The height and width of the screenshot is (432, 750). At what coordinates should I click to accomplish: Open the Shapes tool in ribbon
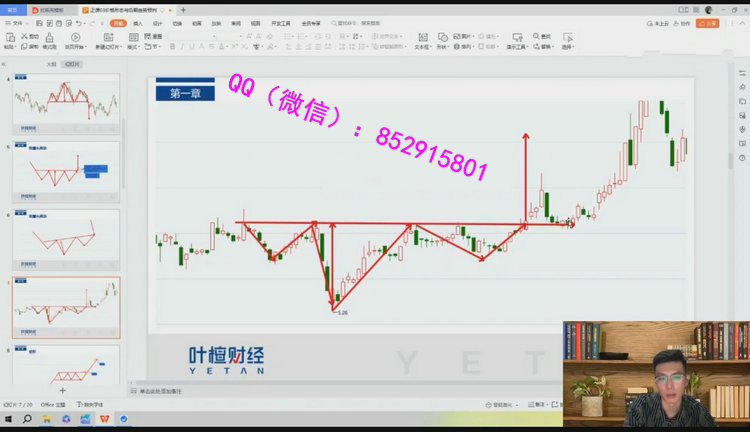[x=443, y=40]
